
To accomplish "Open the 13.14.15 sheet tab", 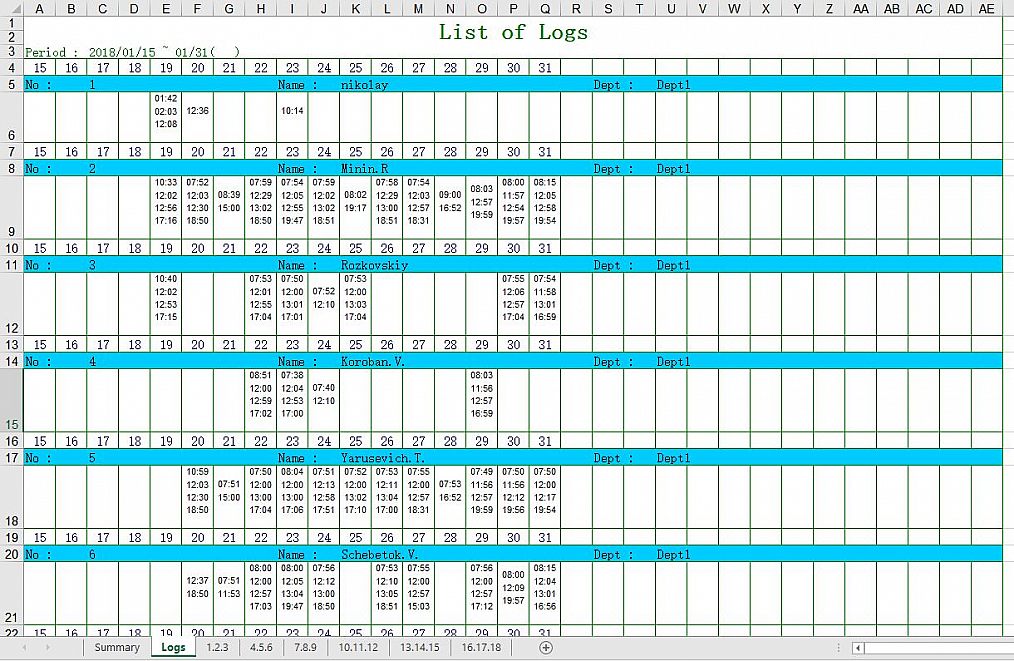I will (x=420, y=648).
